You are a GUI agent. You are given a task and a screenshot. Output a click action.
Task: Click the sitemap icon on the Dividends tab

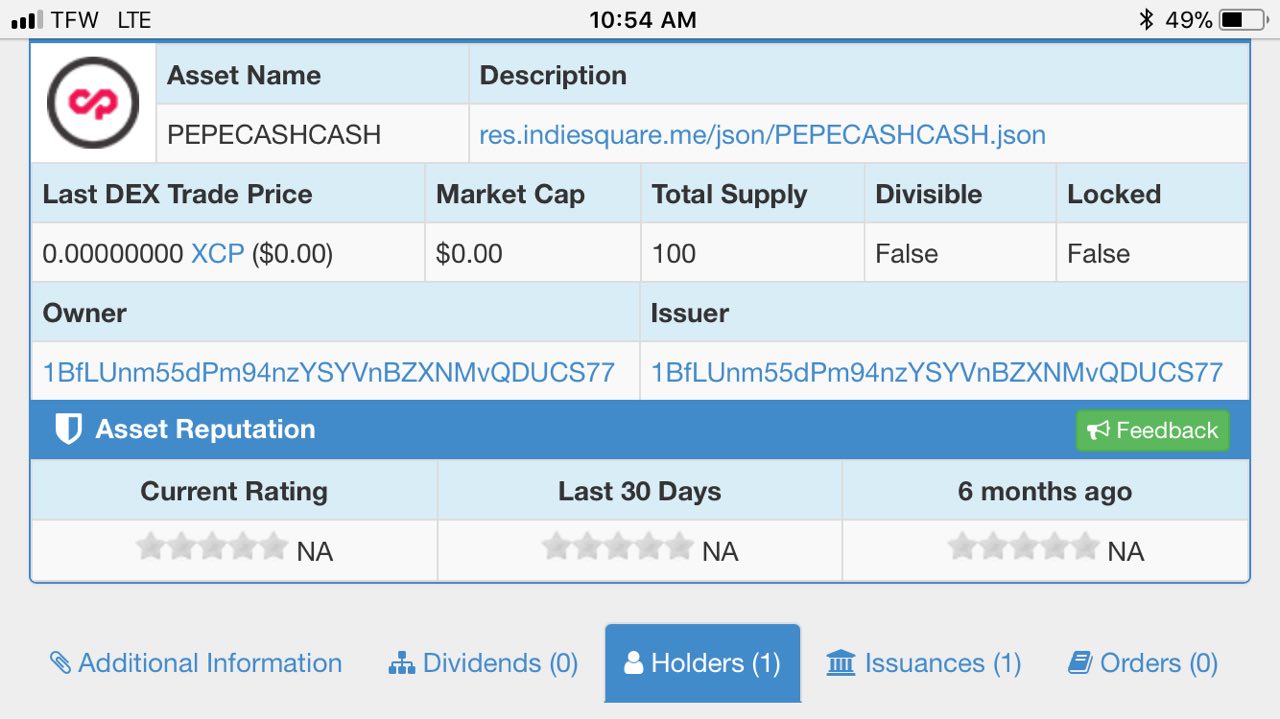tap(401, 663)
